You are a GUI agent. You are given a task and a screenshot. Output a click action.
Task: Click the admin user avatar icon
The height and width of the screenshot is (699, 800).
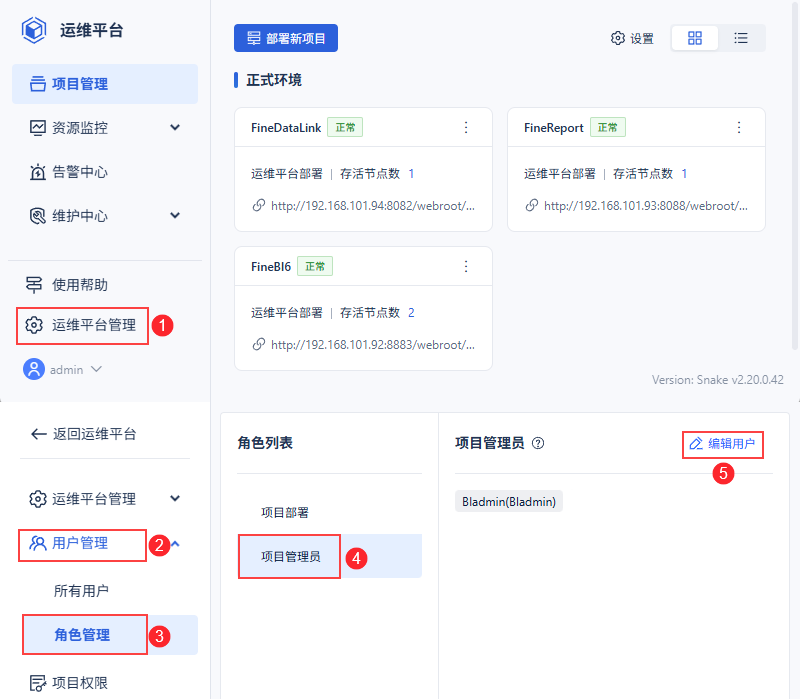34,369
